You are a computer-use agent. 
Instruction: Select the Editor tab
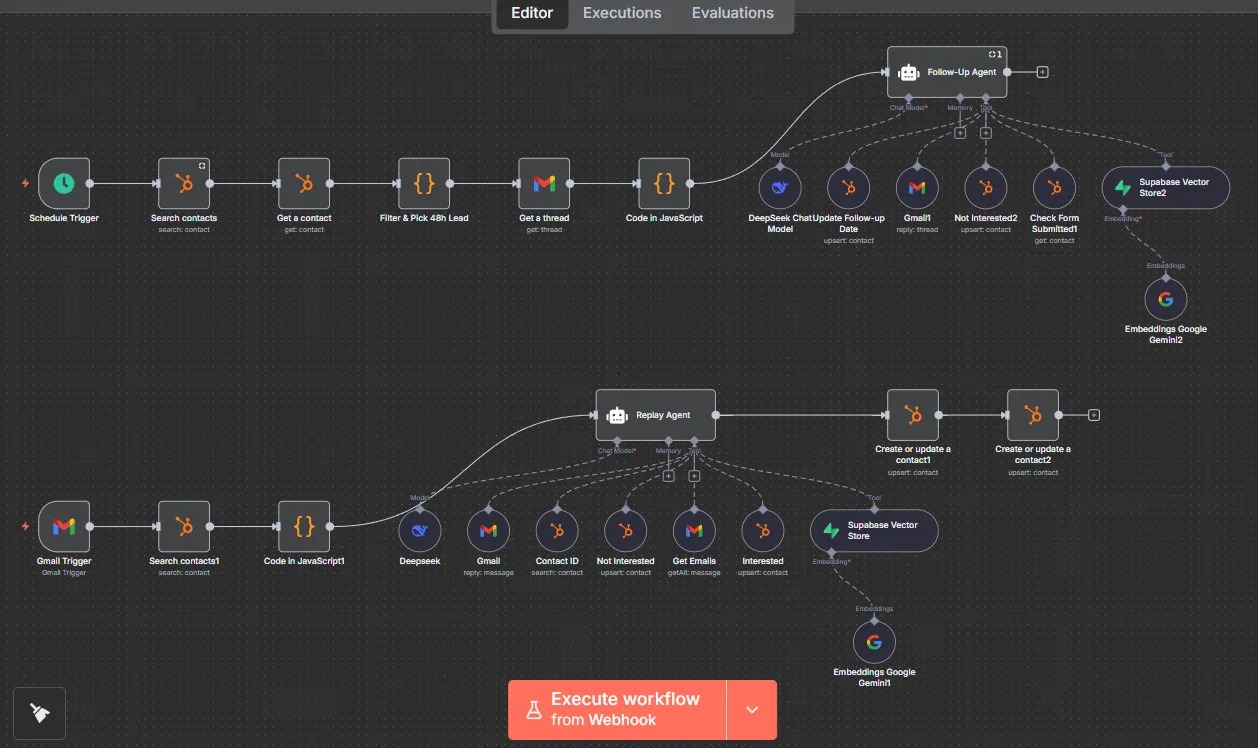click(532, 13)
